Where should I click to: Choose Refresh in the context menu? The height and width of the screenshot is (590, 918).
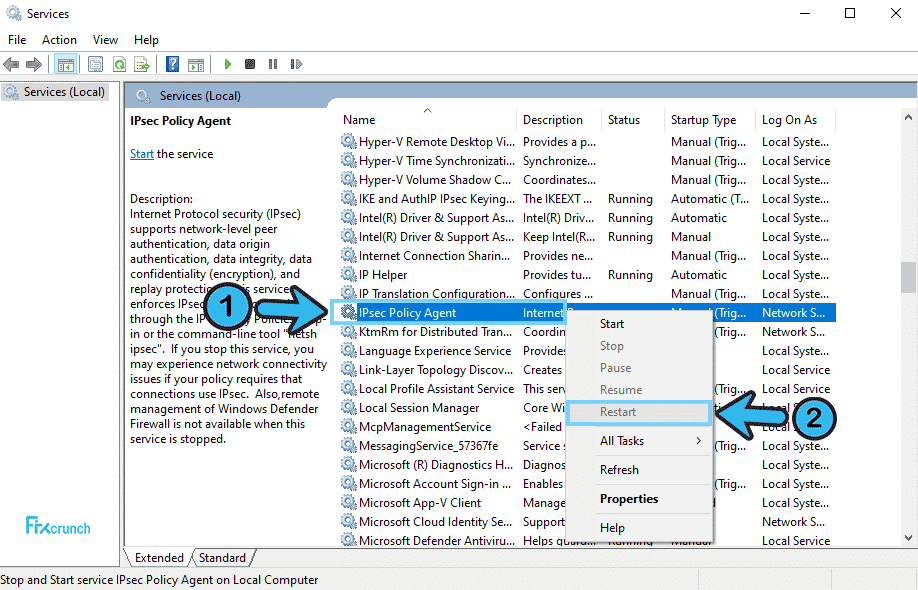[x=639, y=470]
